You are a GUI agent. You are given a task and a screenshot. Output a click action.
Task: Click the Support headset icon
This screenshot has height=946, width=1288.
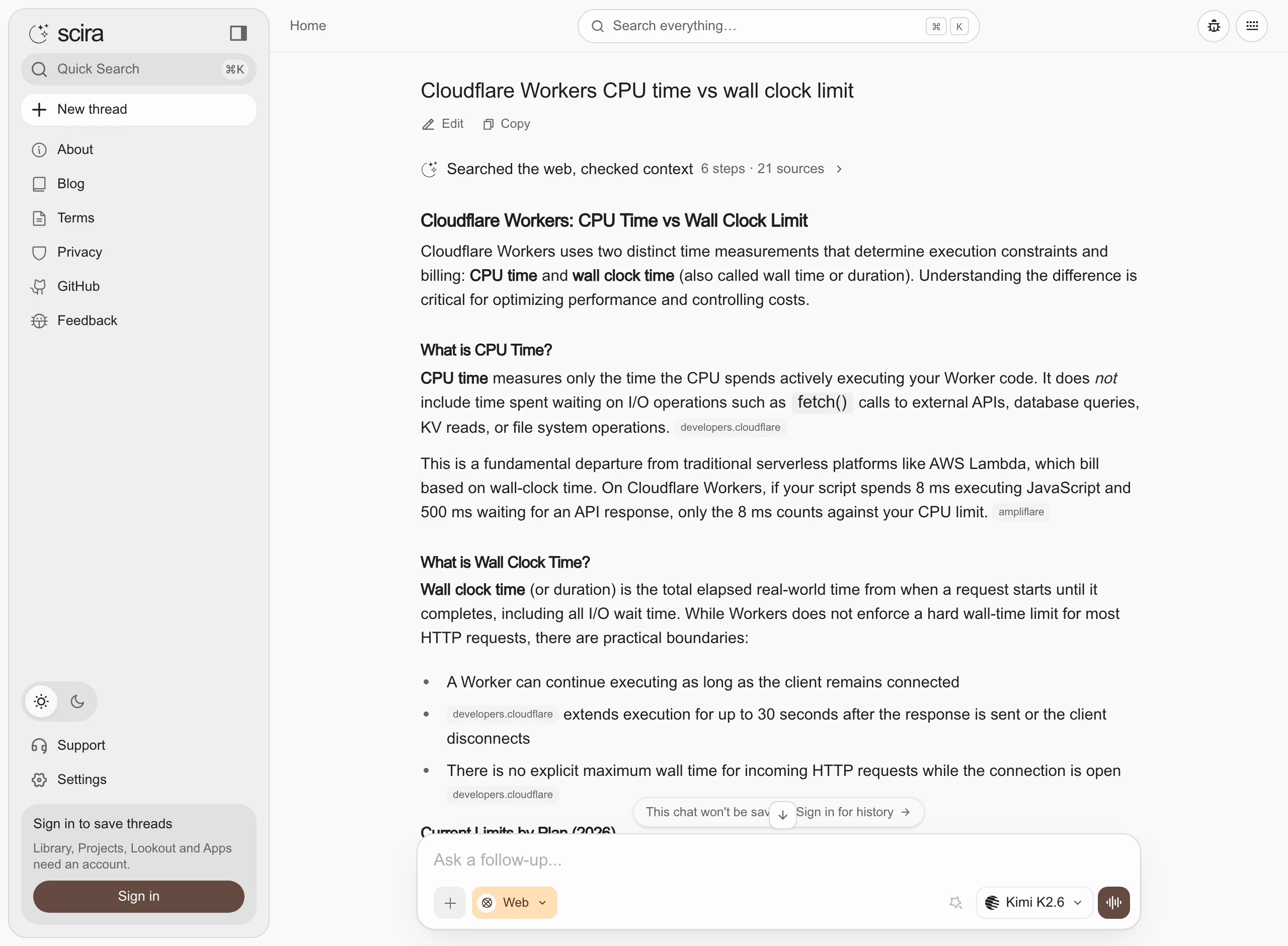tap(39, 746)
